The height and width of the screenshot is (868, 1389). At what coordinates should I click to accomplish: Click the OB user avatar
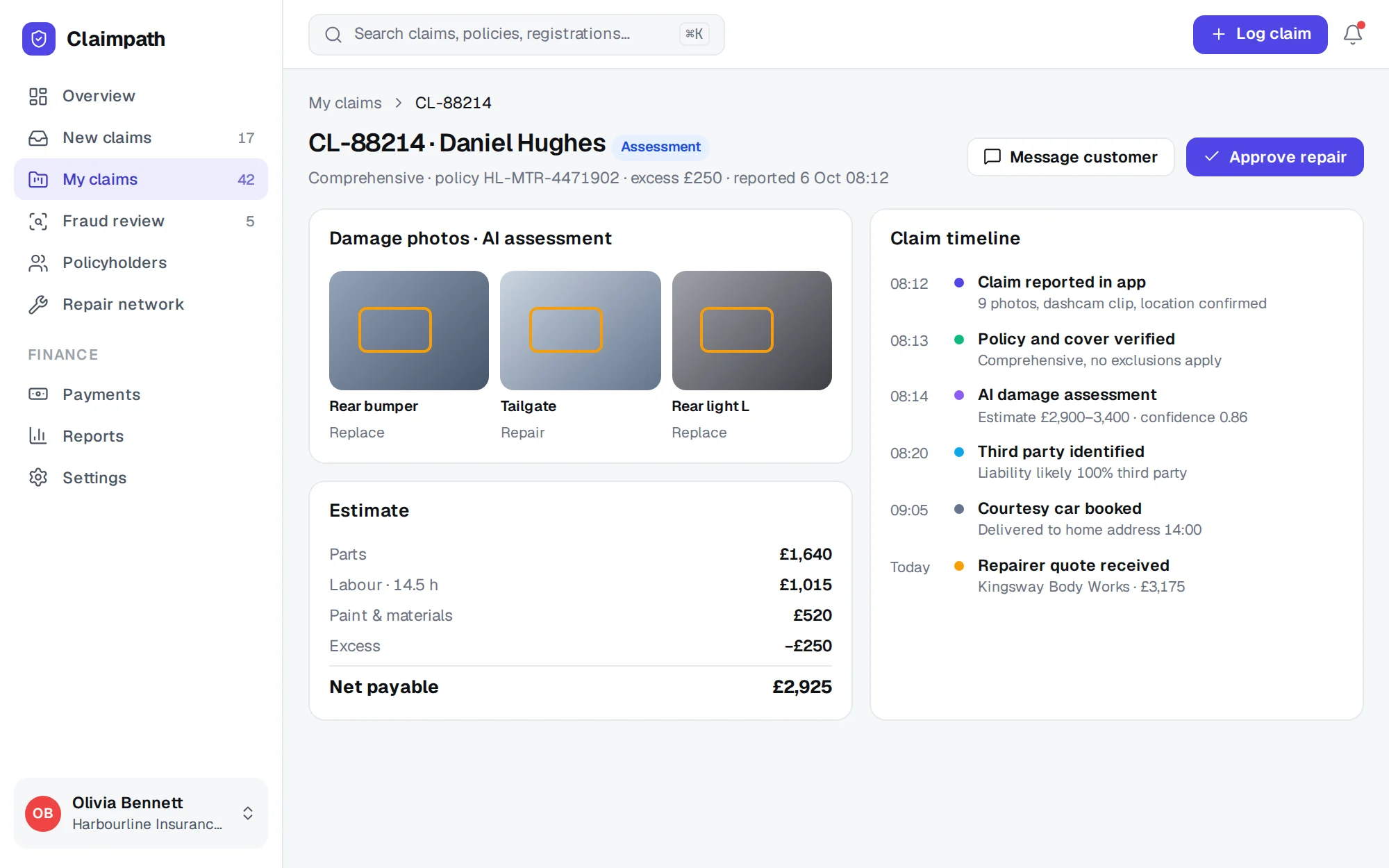coord(43,813)
